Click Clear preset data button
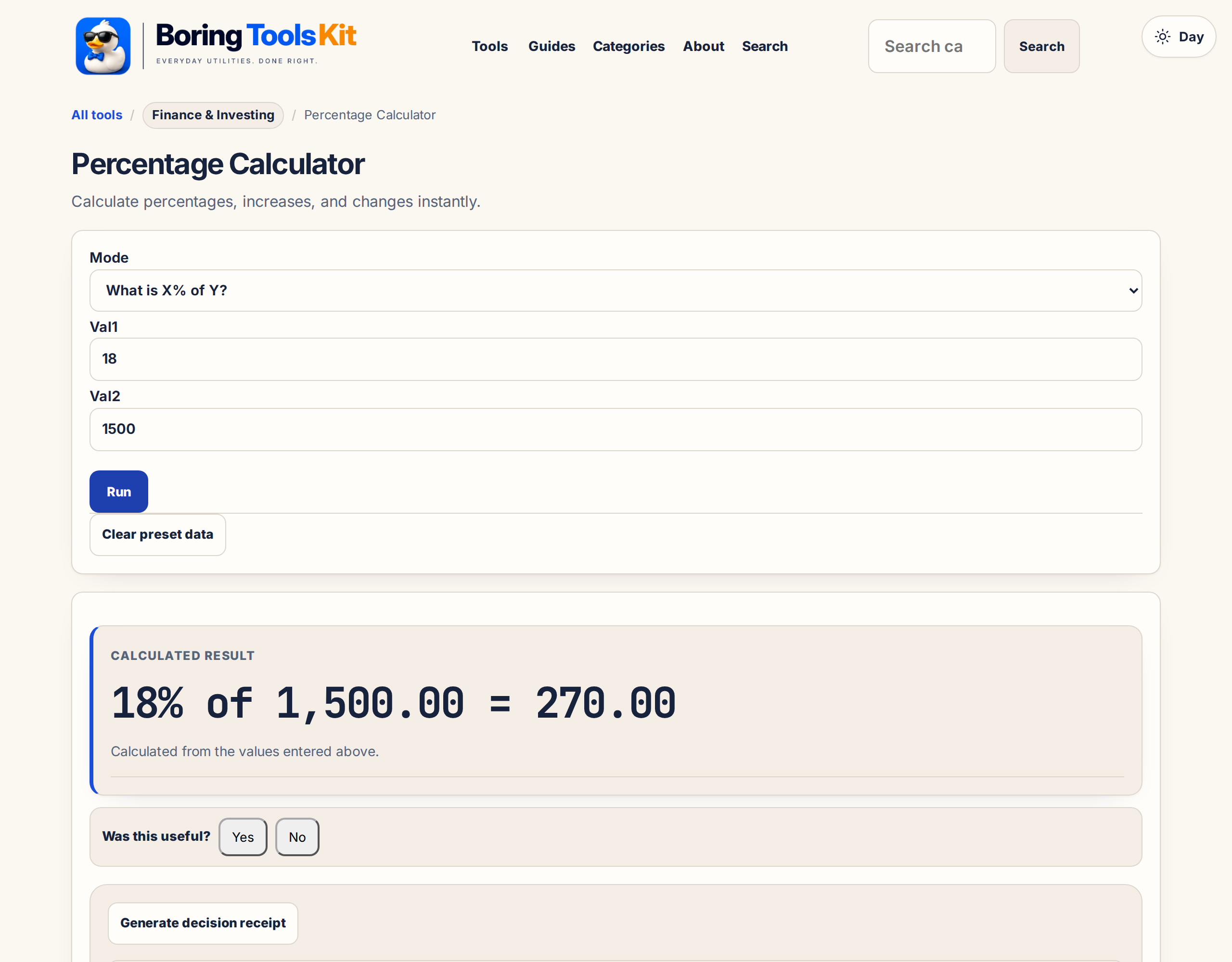This screenshot has width=1232, height=962. click(x=157, y=534)
